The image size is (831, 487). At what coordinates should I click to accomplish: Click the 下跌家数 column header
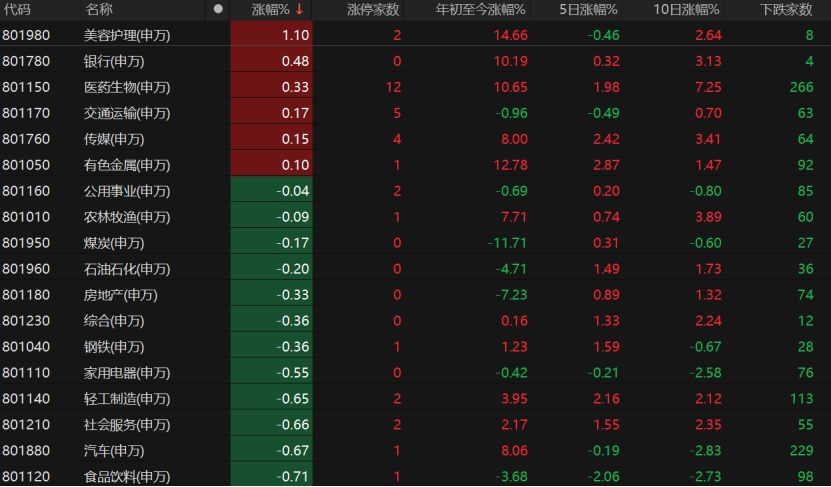coord(785,10)
